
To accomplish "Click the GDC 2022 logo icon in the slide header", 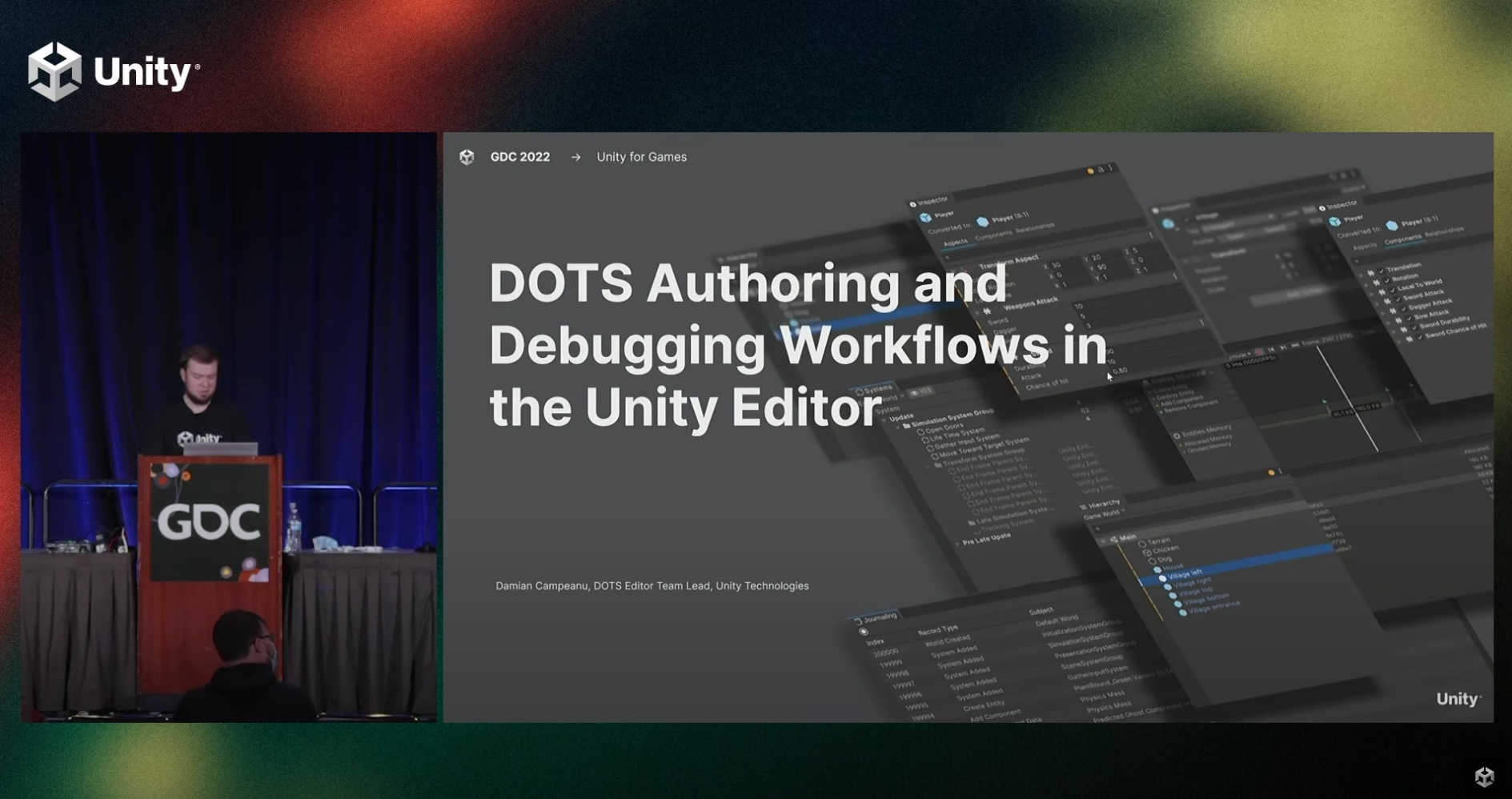I will [x=467, y=157].
